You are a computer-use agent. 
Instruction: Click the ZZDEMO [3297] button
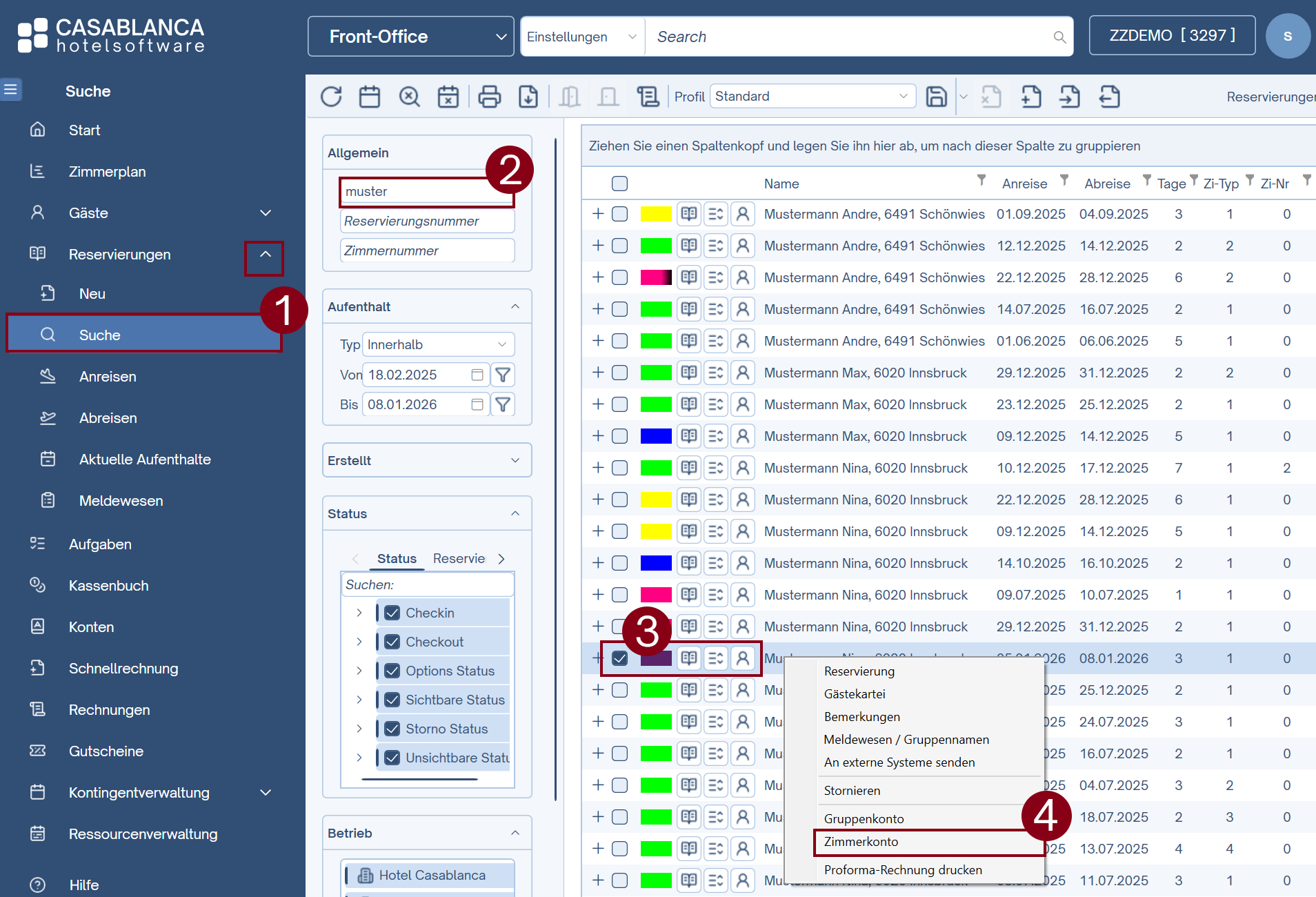pyautogui.click(x=1172, y=36)
